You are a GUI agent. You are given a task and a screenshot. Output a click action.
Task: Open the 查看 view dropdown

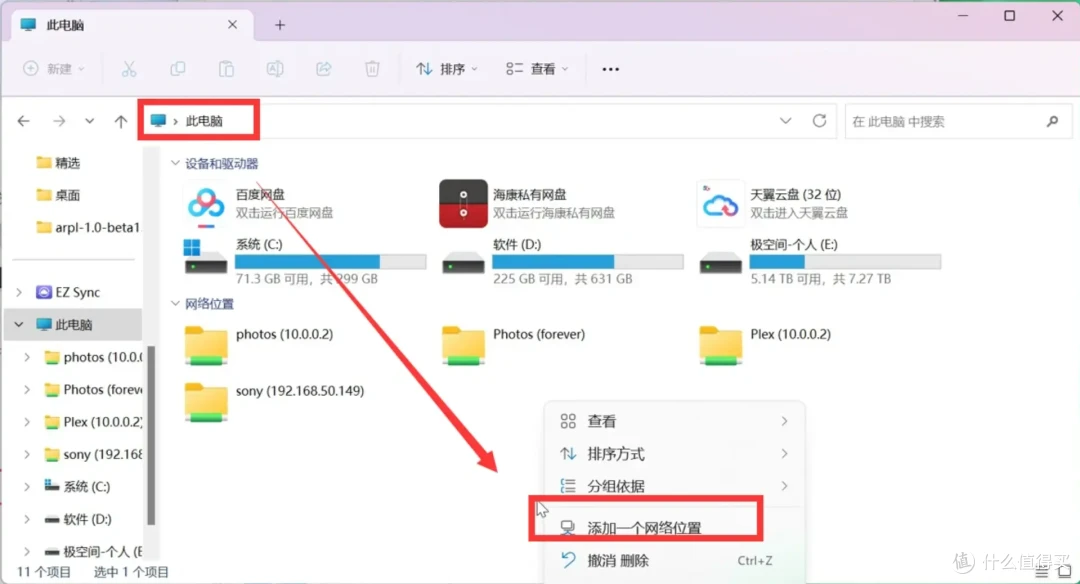tap(537, 69)
